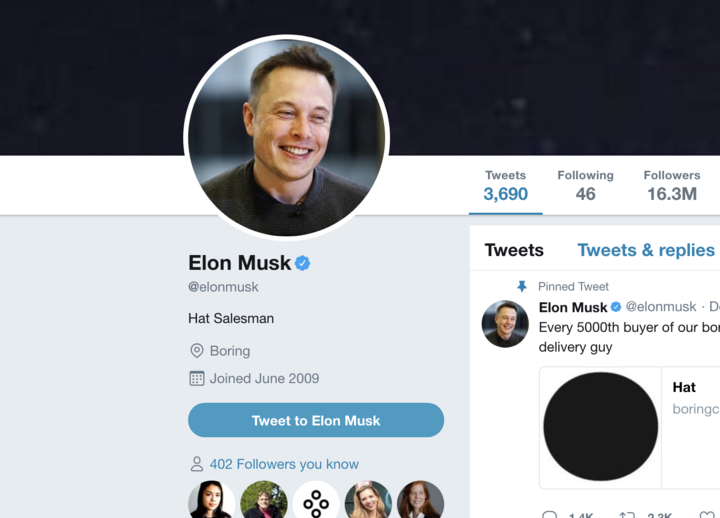Click the reply icon under the pinned tweet
This screenshot has width=720, height=518.
(549, 515)
